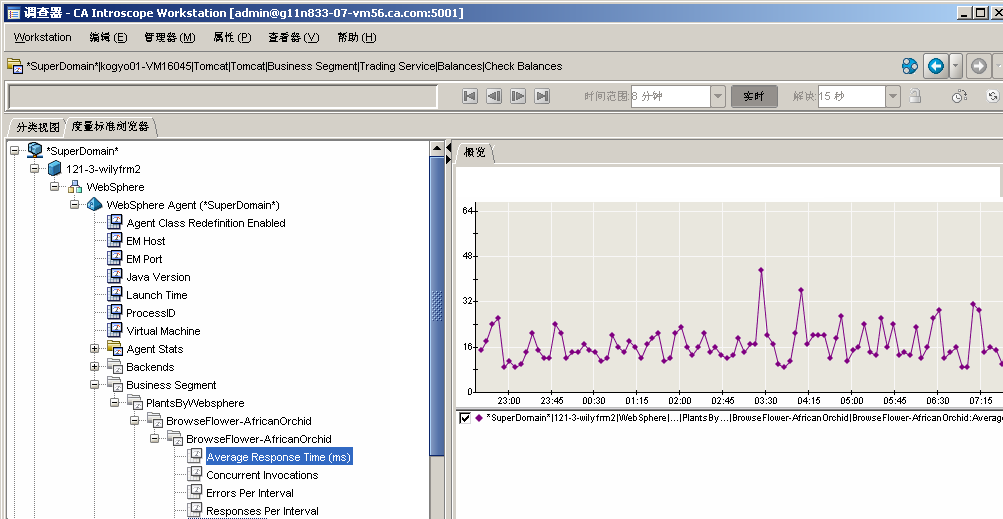Click the WebSphere Agent icon in tree
Screen dimensions: 1003x519
(x=95, y=205)
